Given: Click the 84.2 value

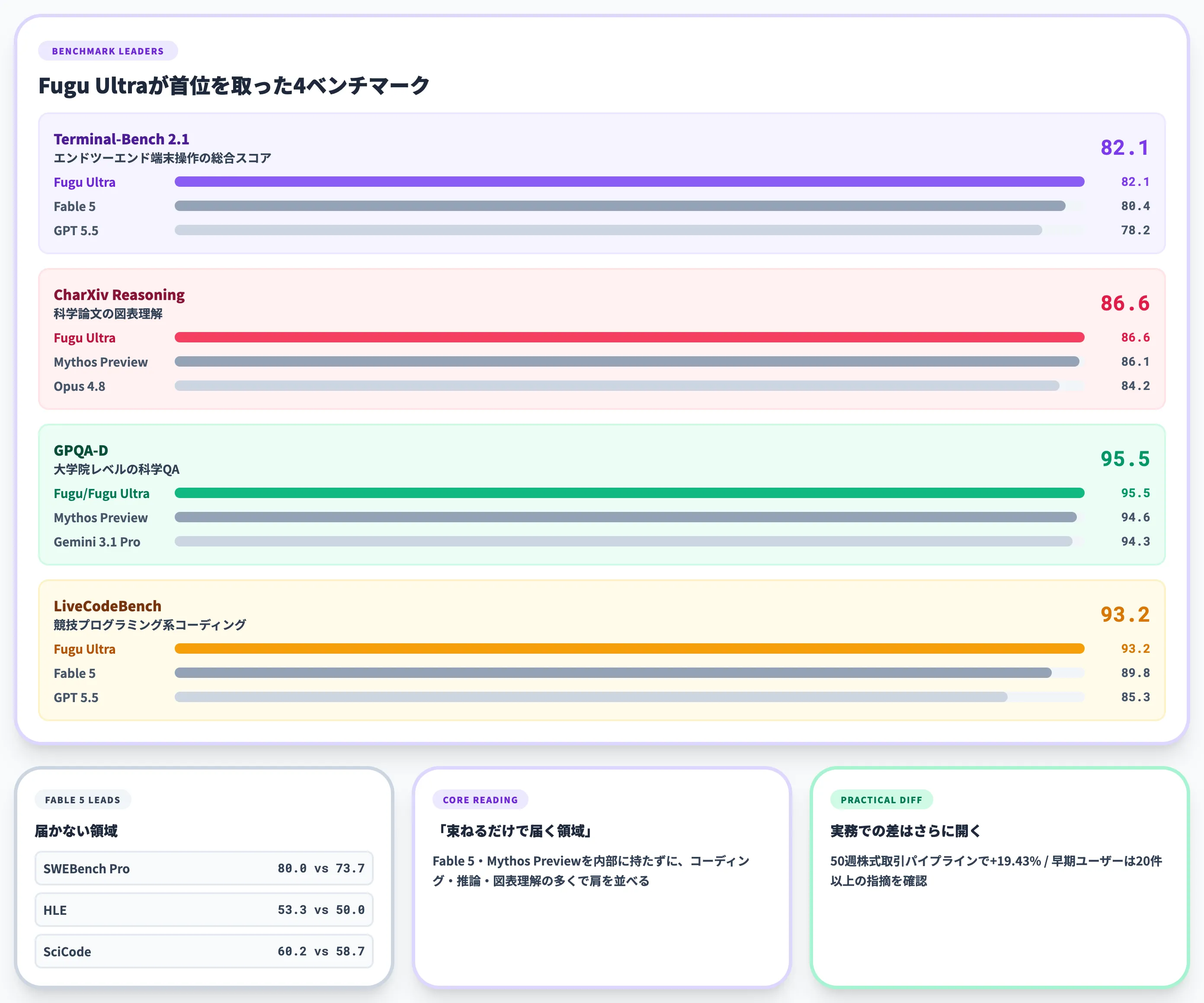Looking at the screenshot, I should point(1135,386).
